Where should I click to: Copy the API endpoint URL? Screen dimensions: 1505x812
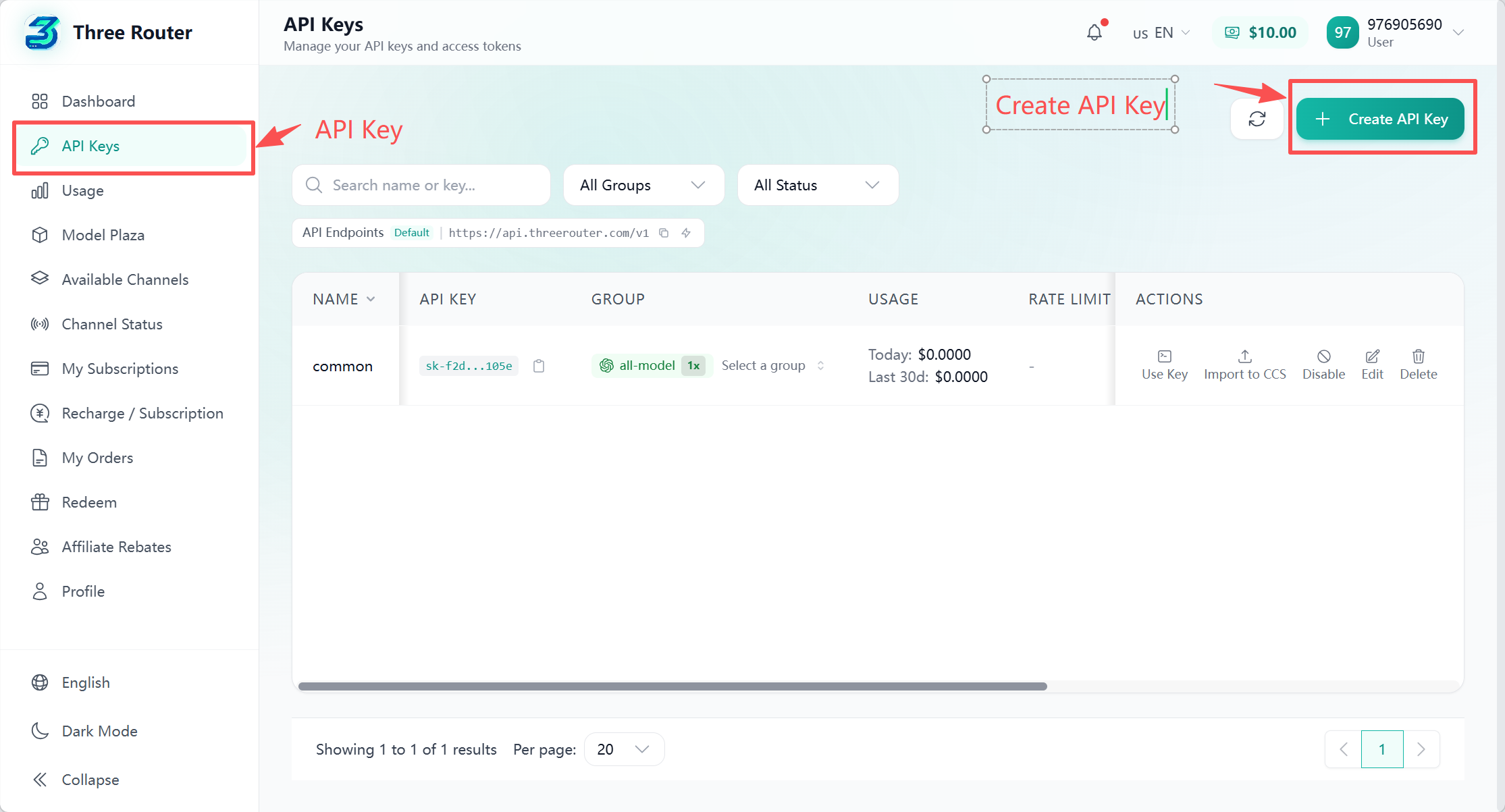point(664,233)
